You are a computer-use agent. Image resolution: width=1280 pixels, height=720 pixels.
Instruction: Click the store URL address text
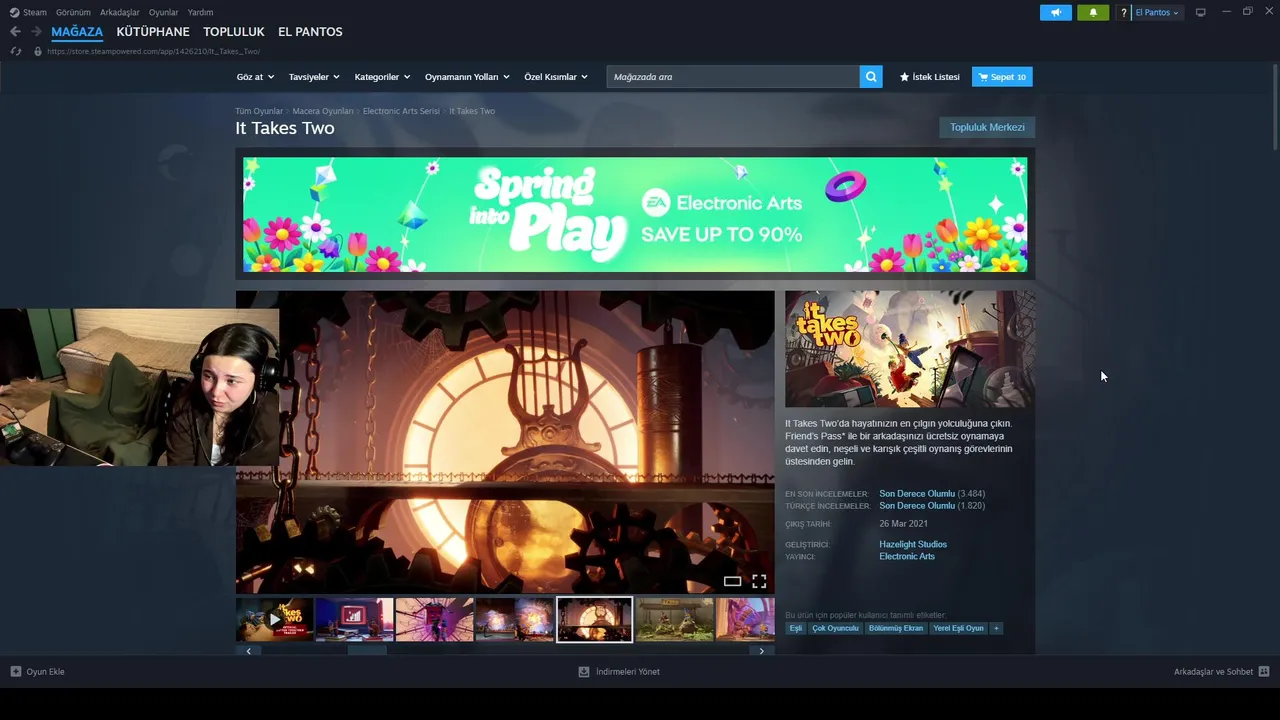(x=154, y=51)
